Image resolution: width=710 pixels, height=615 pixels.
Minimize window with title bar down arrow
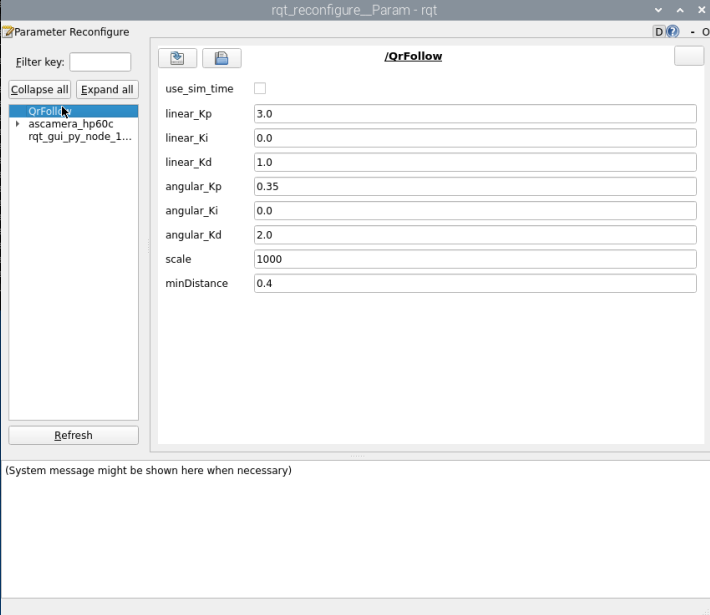[658, 10]
